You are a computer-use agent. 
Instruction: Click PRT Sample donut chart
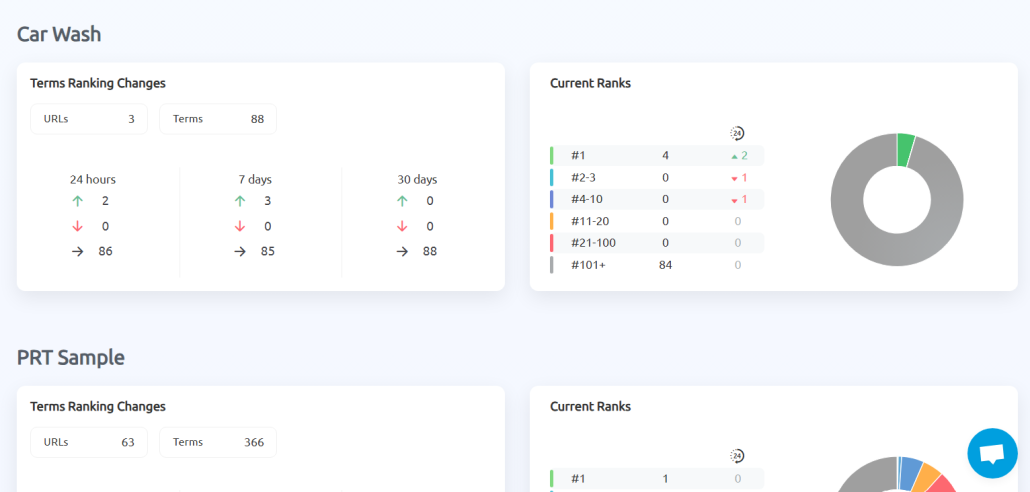[897, 474]
